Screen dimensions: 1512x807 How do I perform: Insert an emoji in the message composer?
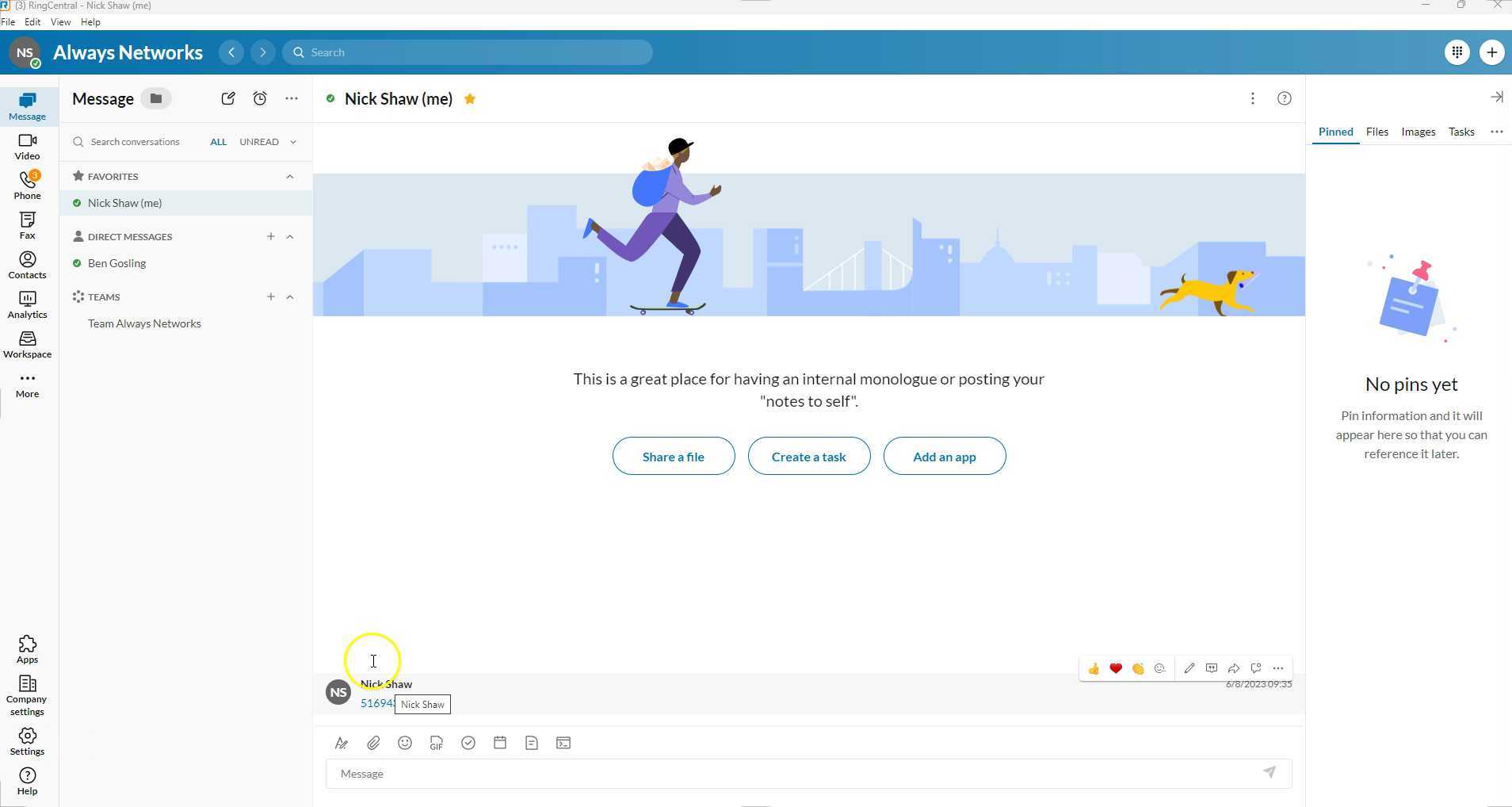(x=405, y=743)
